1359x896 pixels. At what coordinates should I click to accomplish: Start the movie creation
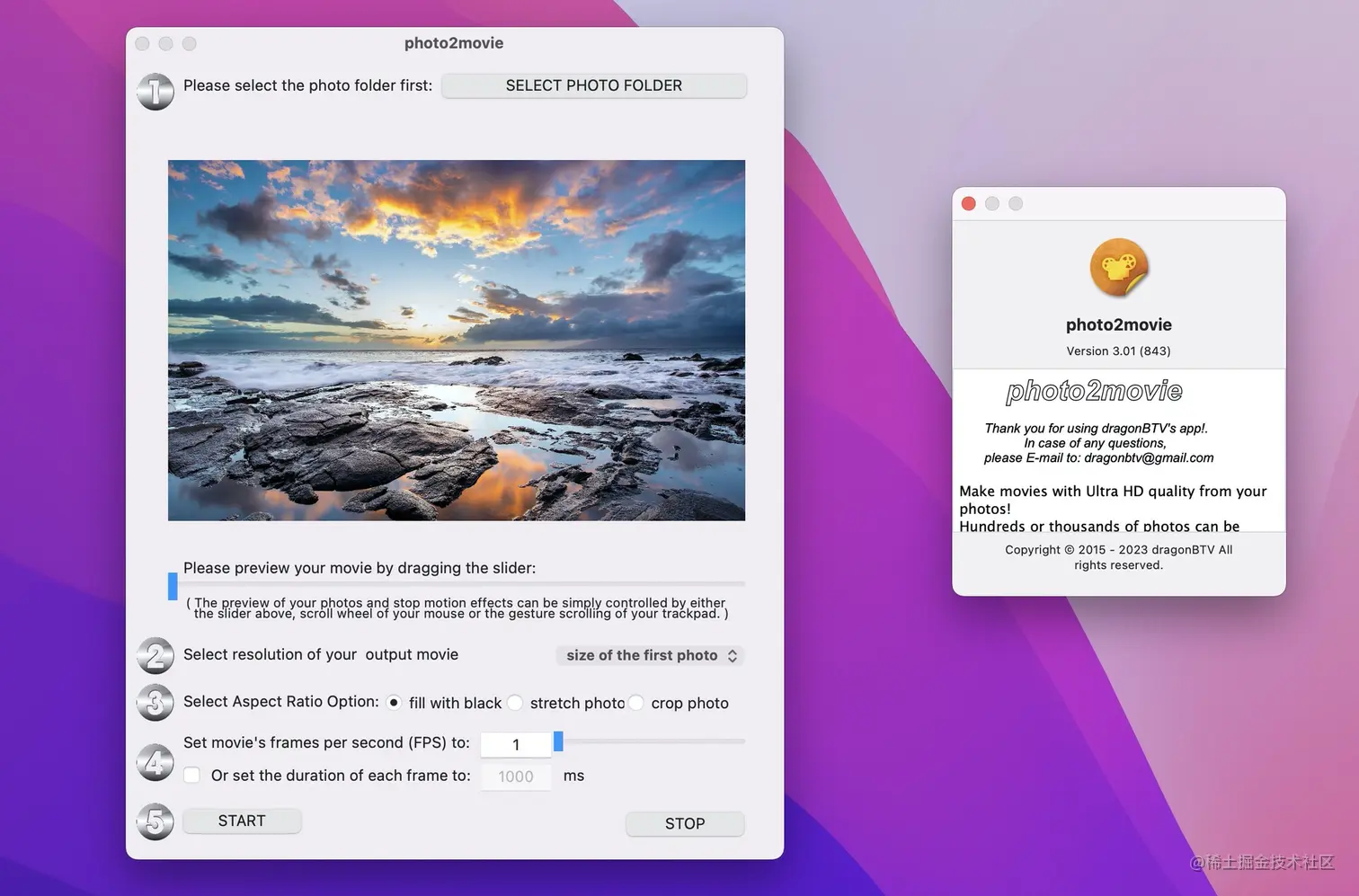click(242, 821)
